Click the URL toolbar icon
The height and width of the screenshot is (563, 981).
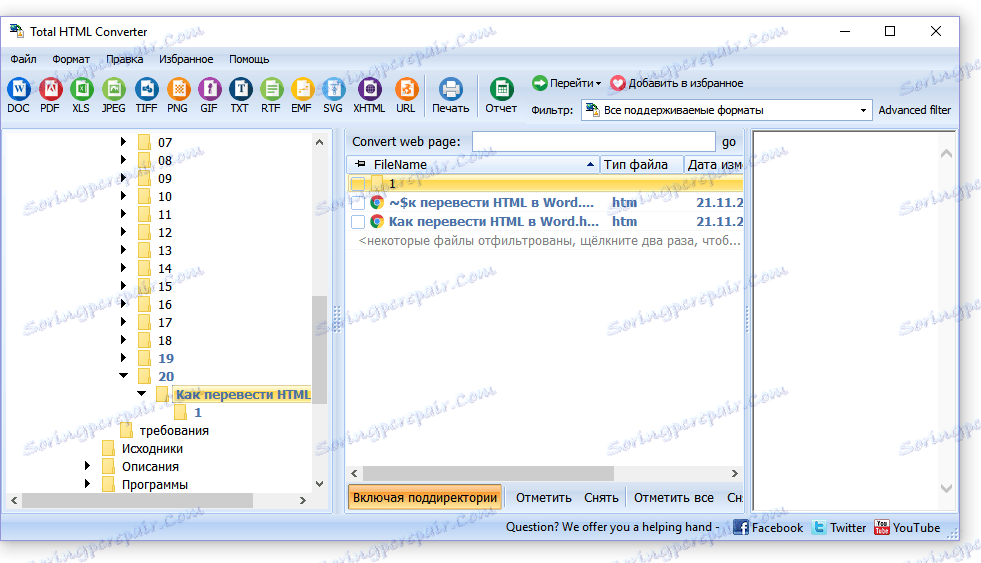point(406,89)
